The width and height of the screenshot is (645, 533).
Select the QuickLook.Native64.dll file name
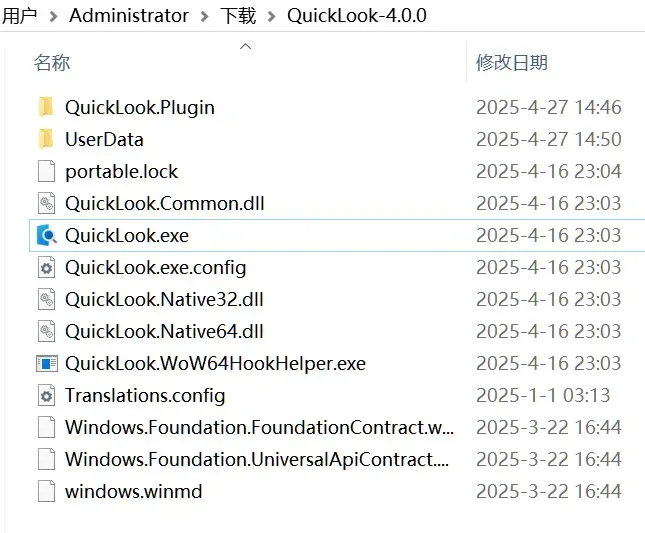click(164, 331)
